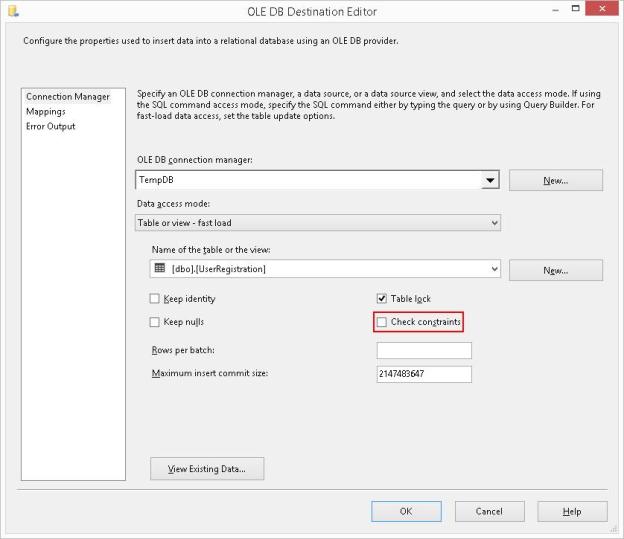Tick the Check constraints checkbox

(x=381, y=322)
